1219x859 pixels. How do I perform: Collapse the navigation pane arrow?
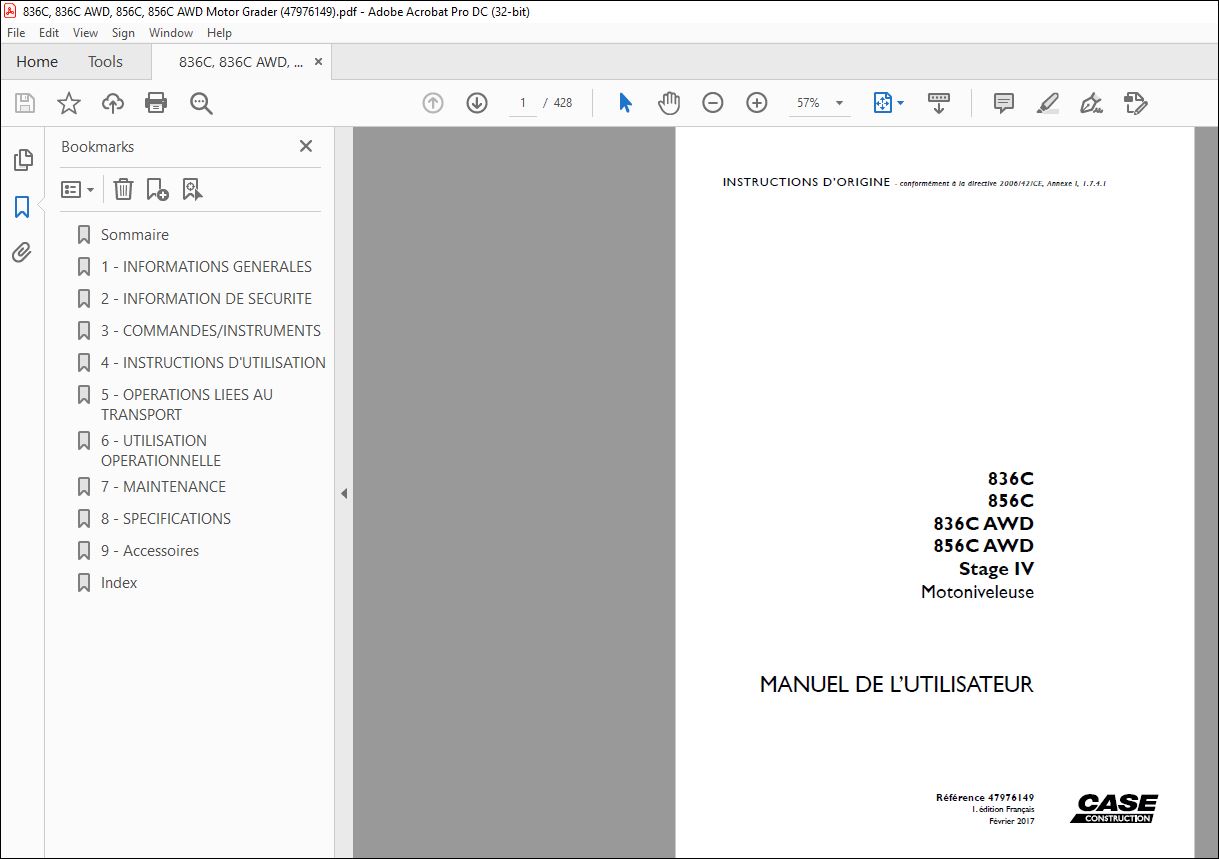(x=344, y=493)
